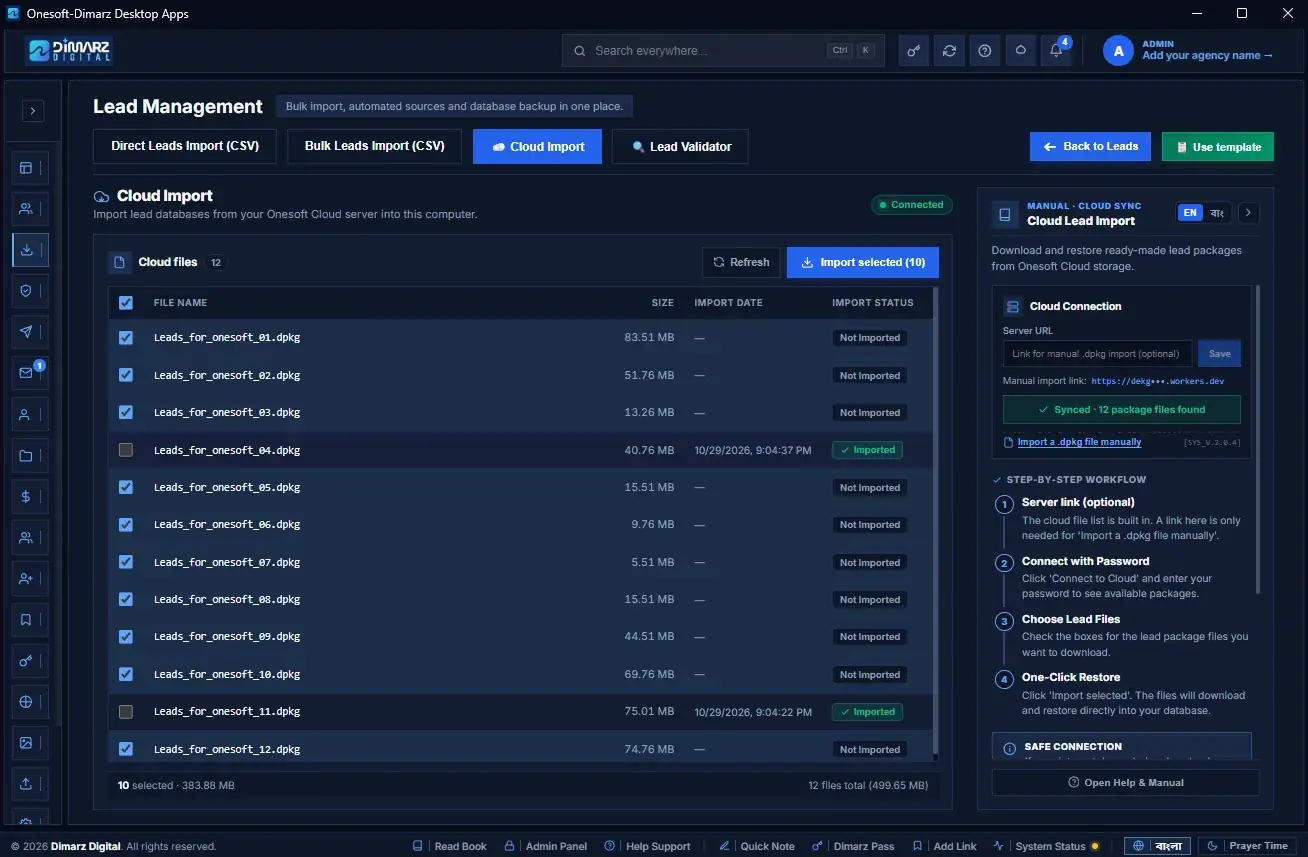Image resolution: width=1308 pixels, height=857 pixels.
Task: Open Prayer Time in status bar
Action: click(1249, 846)
